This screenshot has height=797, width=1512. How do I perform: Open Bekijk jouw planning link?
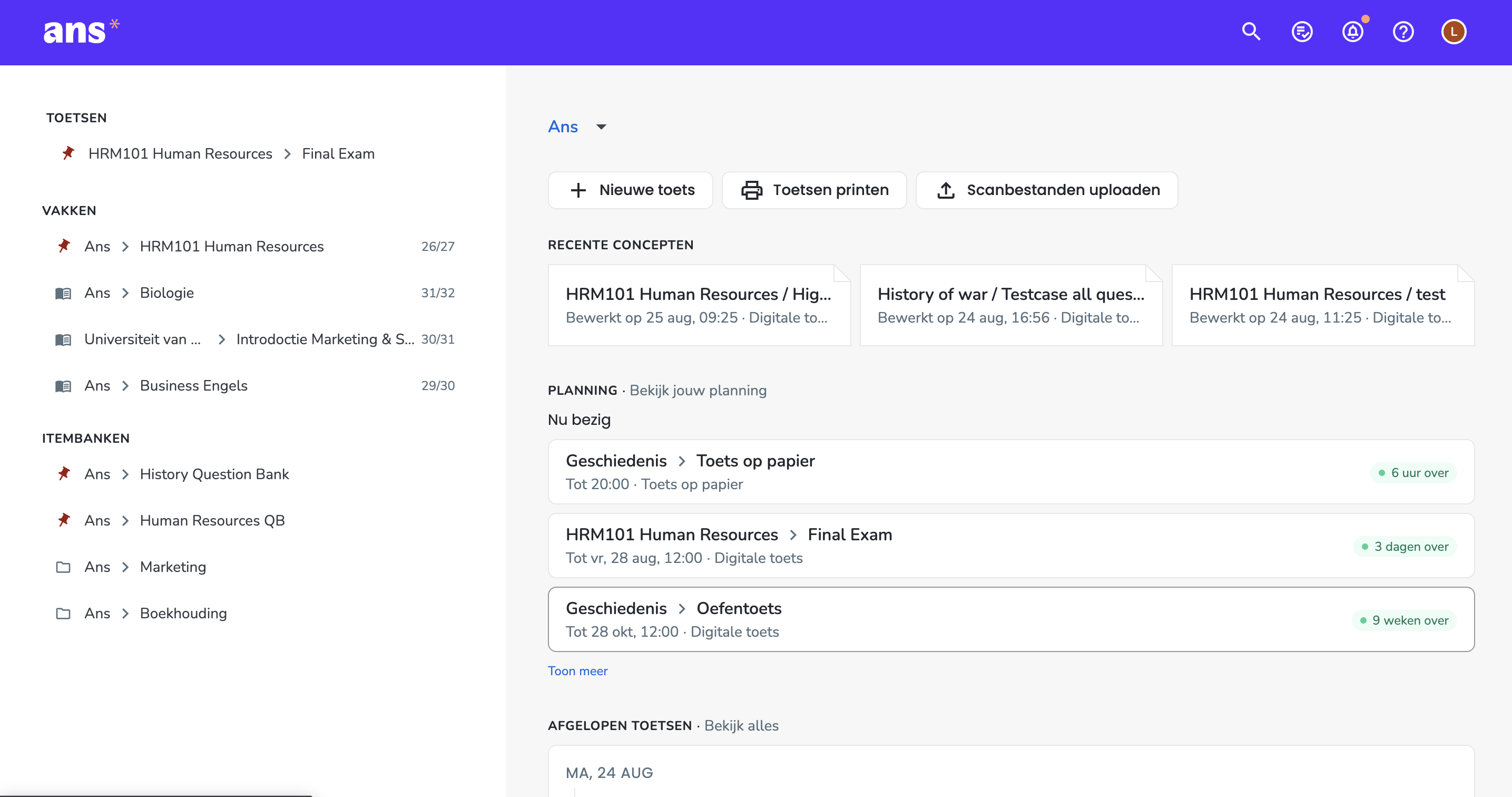pos(698,391)
